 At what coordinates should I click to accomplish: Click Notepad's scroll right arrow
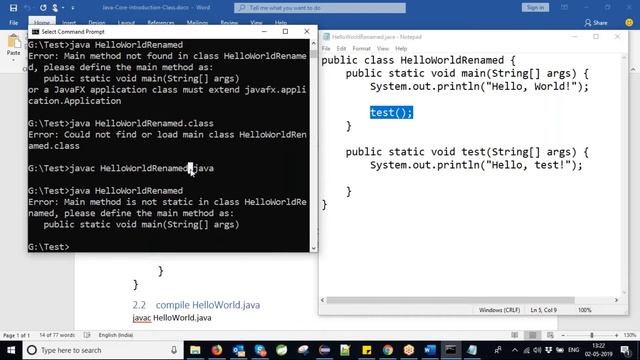tap(616, 300)
